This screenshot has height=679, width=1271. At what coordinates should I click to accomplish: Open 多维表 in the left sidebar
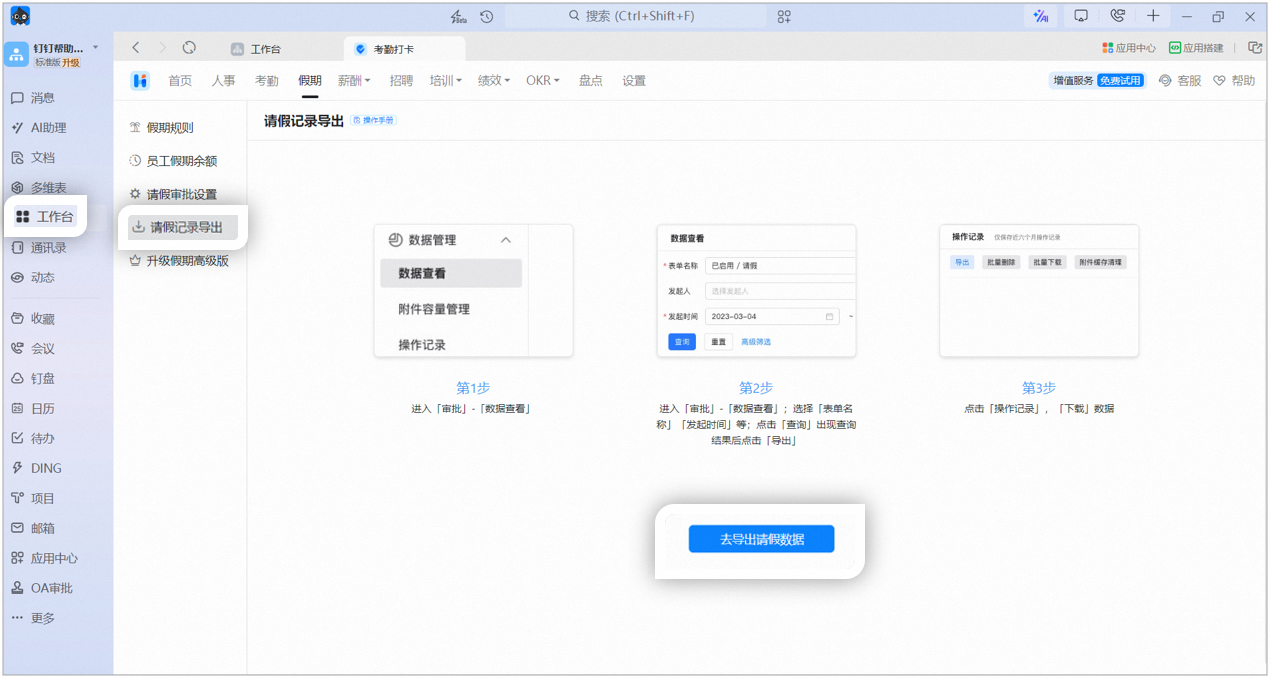(39, 188)
